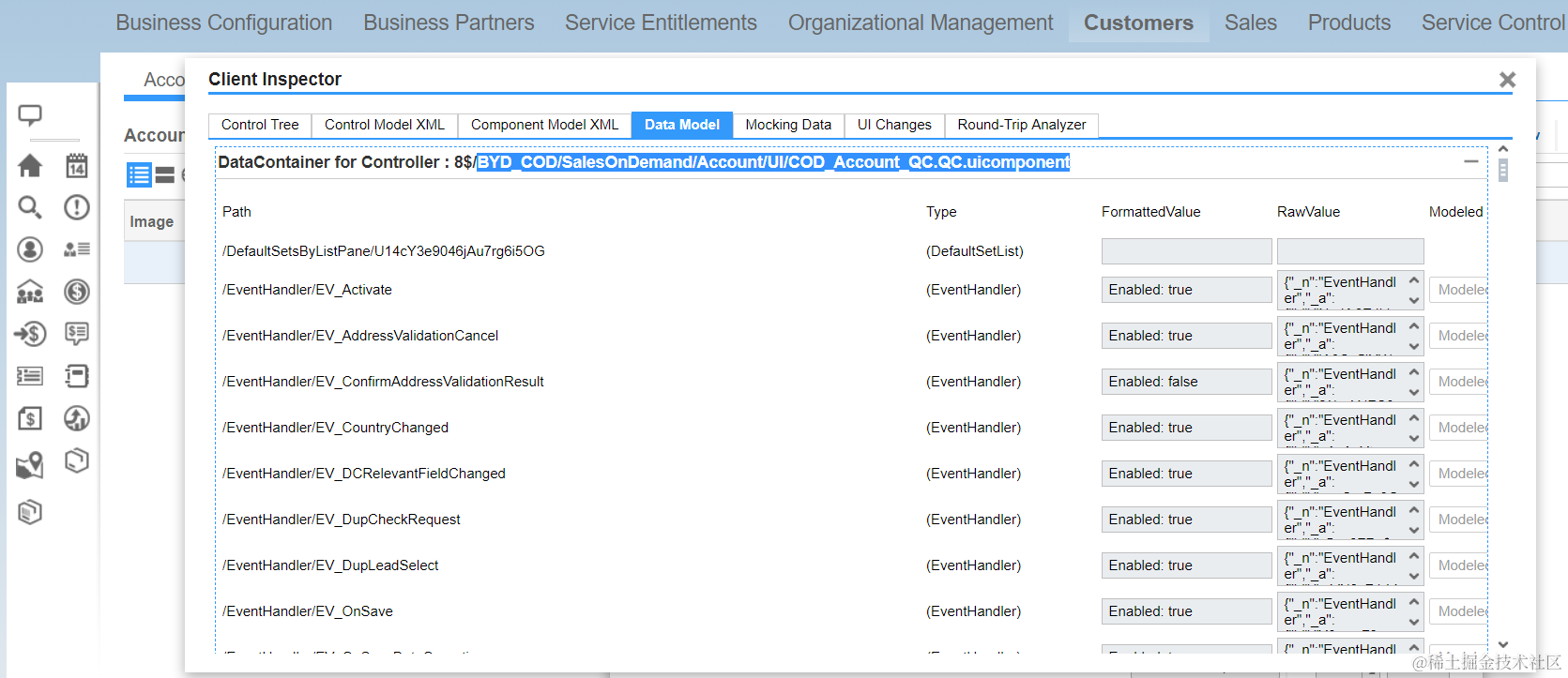Select path /EventHandler/EV_AddressValidationCancel

(360, 336)
